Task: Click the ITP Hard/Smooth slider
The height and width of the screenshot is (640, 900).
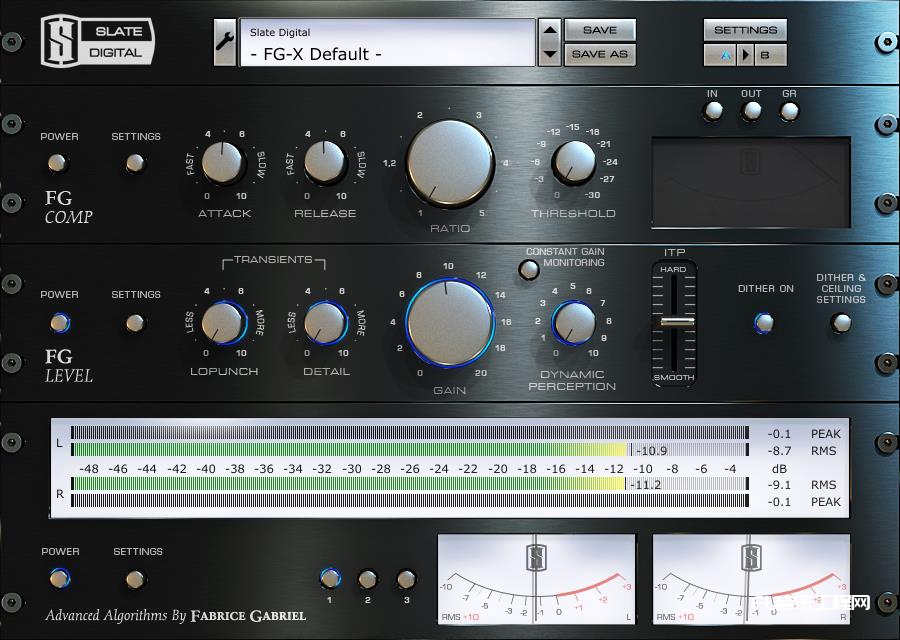Action: (x=676, y=322)
